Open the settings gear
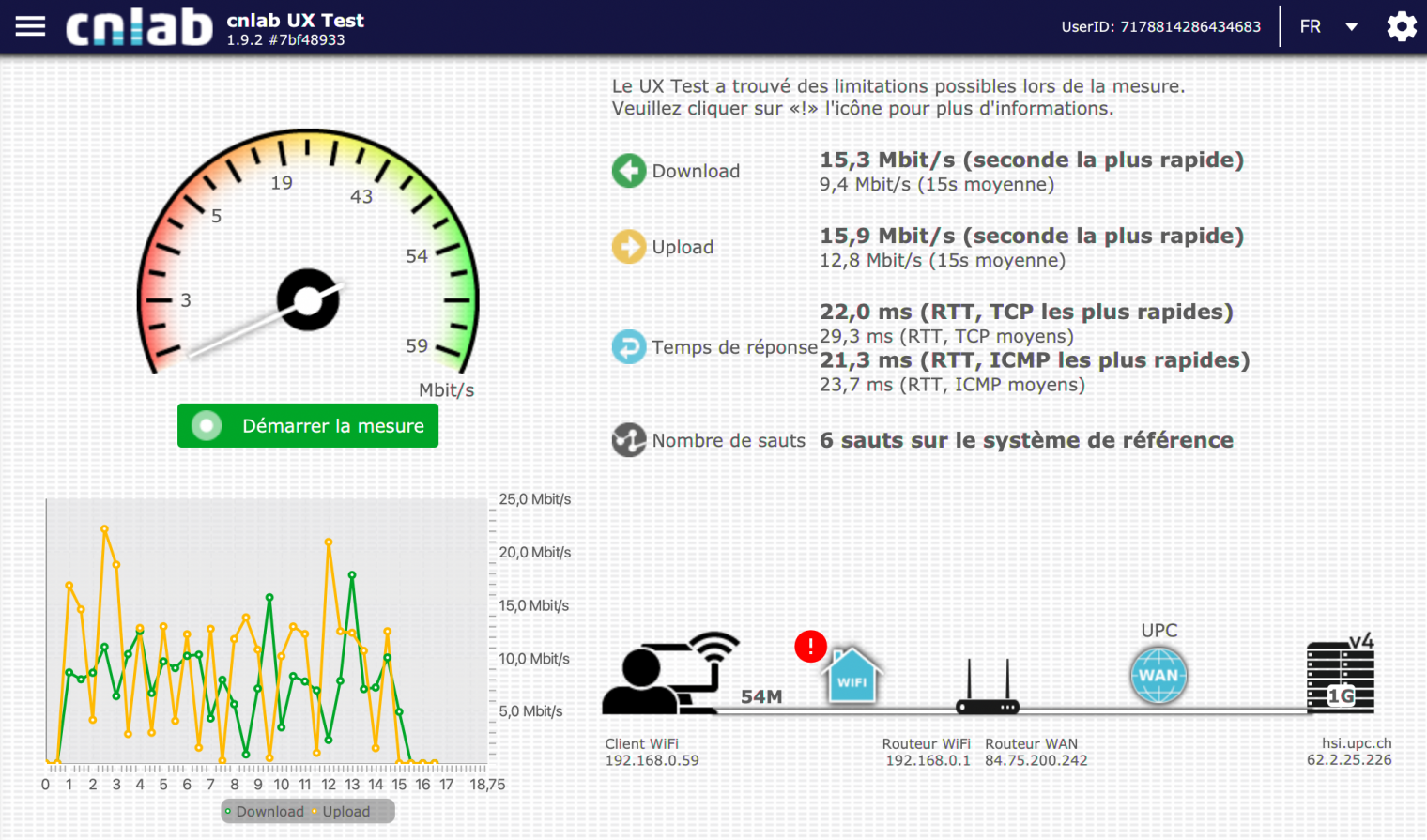 click(x=1402, y=26)
